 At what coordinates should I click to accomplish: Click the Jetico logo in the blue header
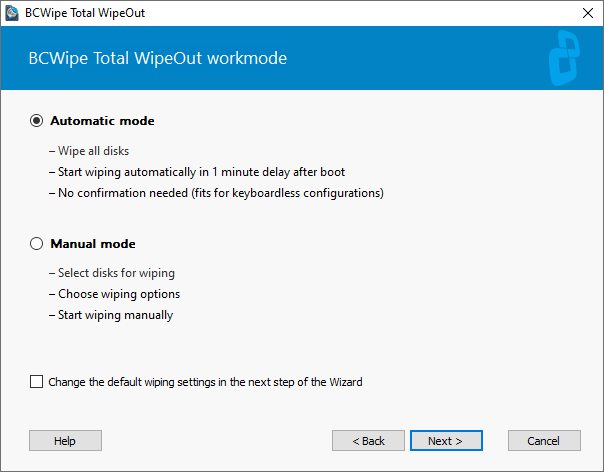(564, 58)
